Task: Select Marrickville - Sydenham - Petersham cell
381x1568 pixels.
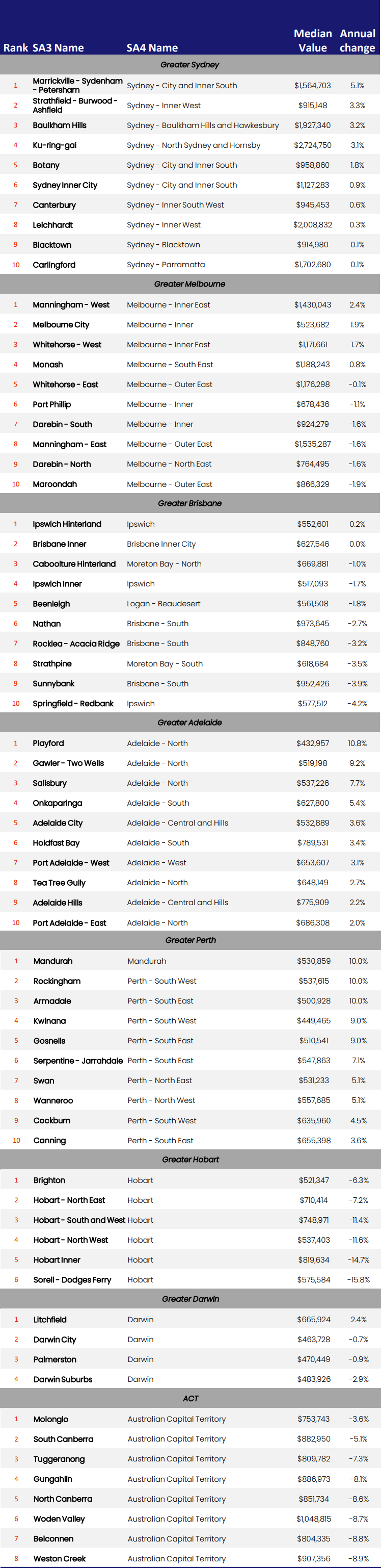Action: (77, 85)
